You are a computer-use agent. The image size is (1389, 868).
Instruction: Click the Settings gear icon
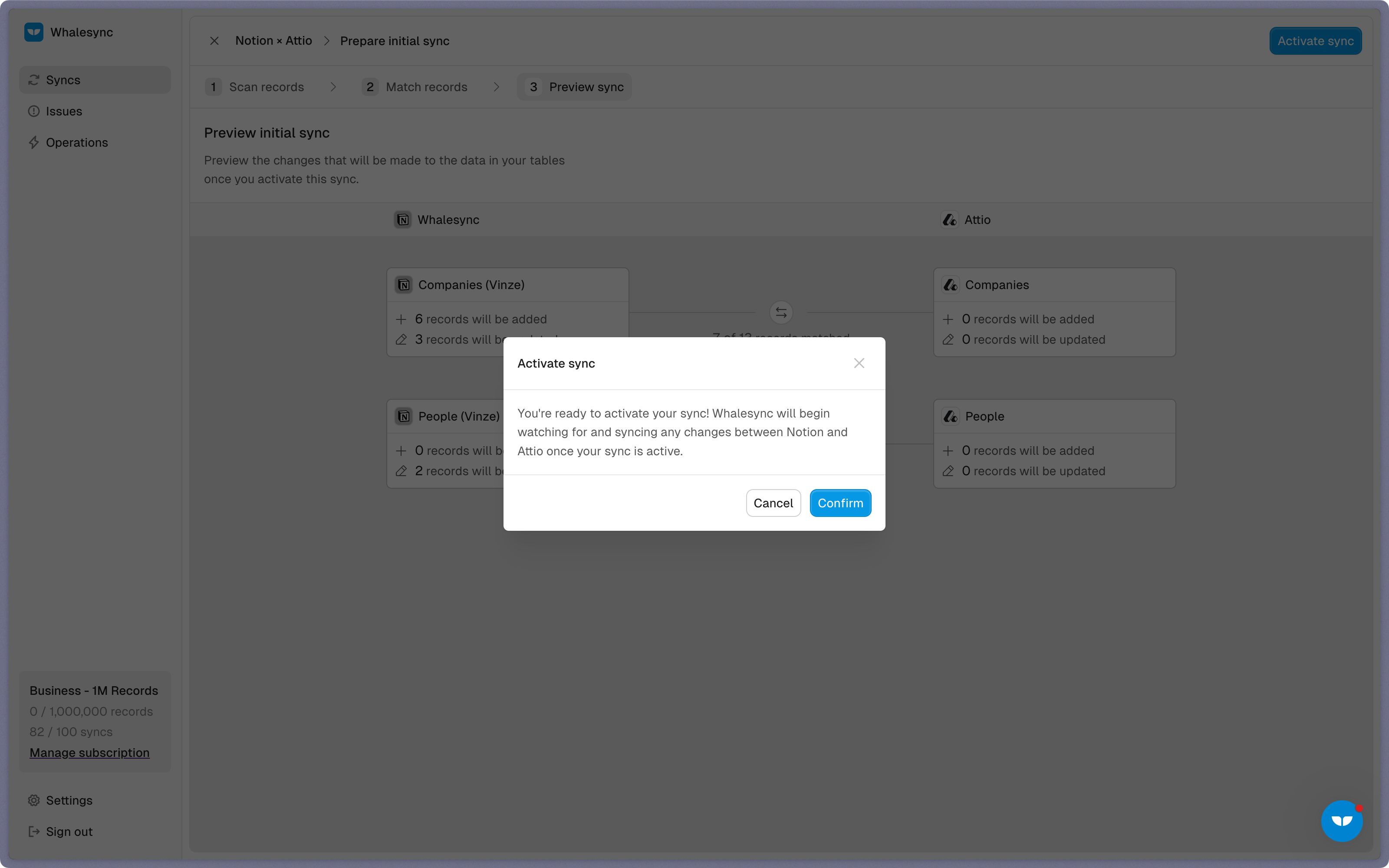click(x=34, y=800)
